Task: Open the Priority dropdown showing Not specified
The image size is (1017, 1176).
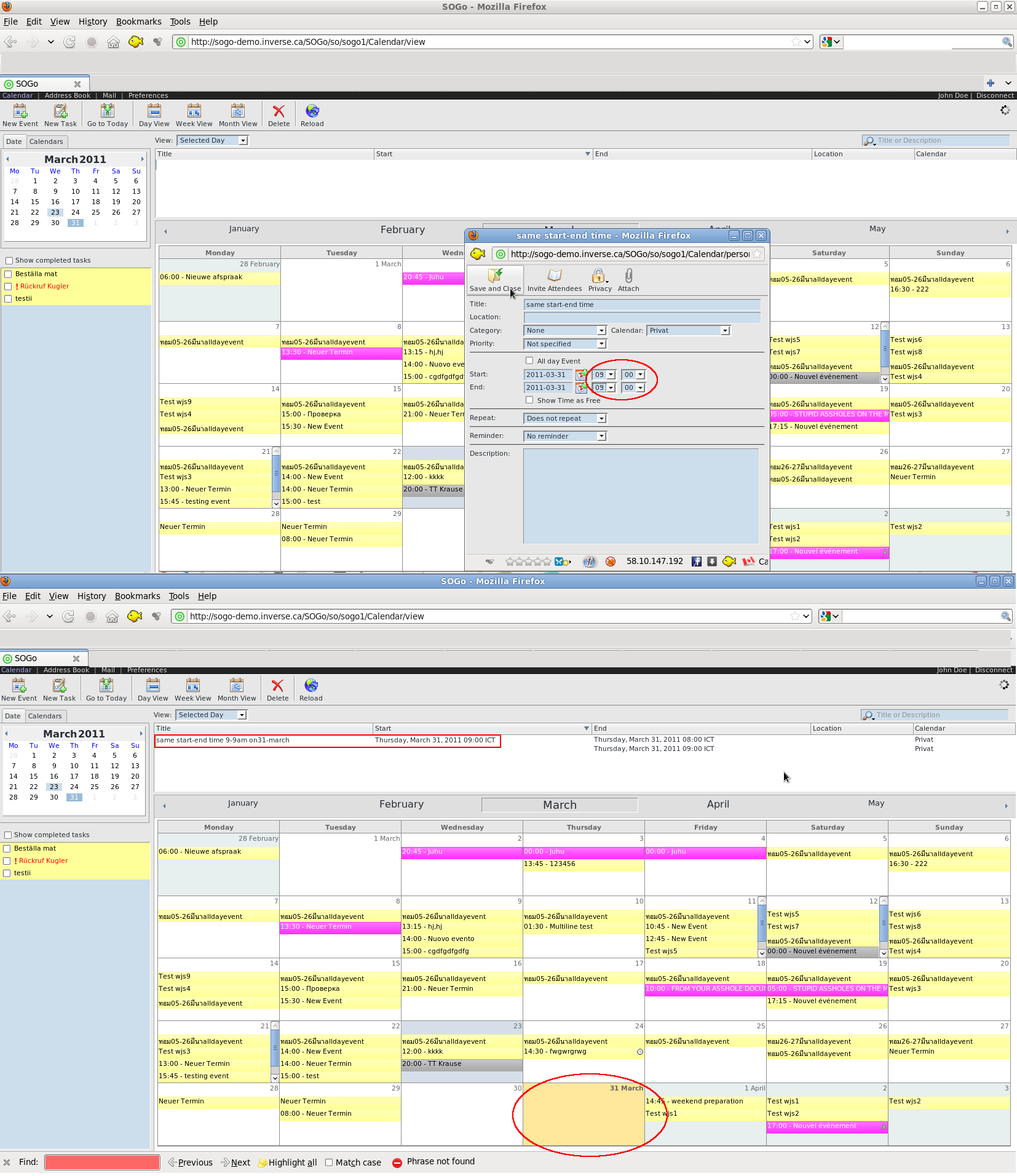Action: tap(564, 344)
